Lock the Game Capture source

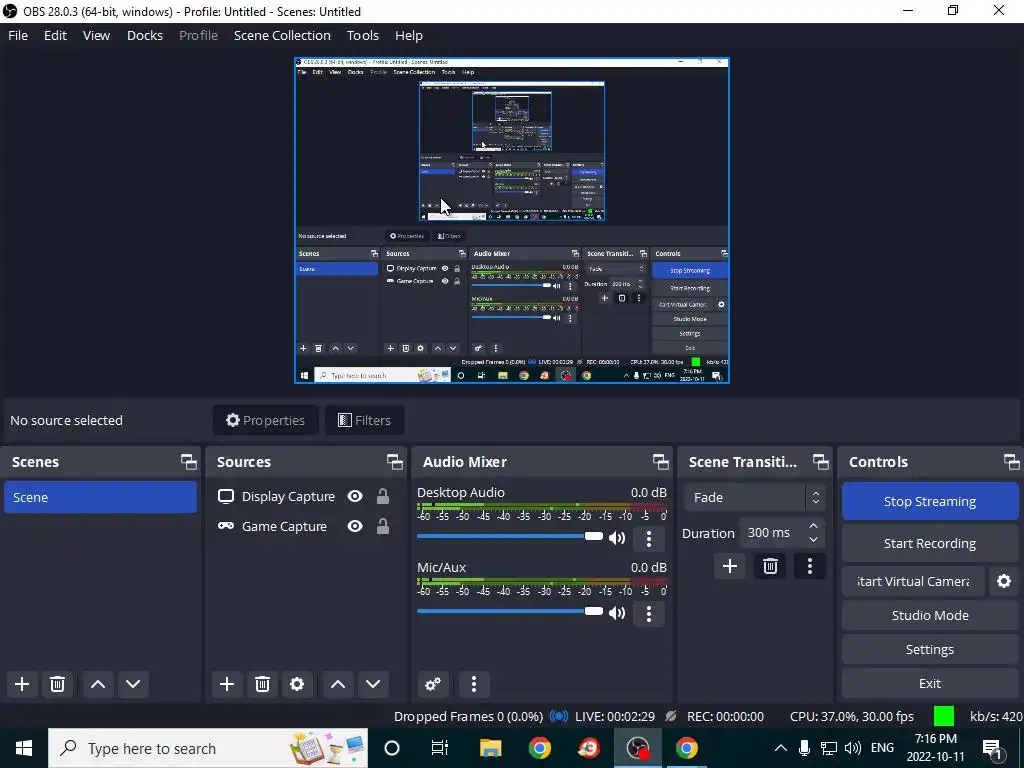(383, 526)
